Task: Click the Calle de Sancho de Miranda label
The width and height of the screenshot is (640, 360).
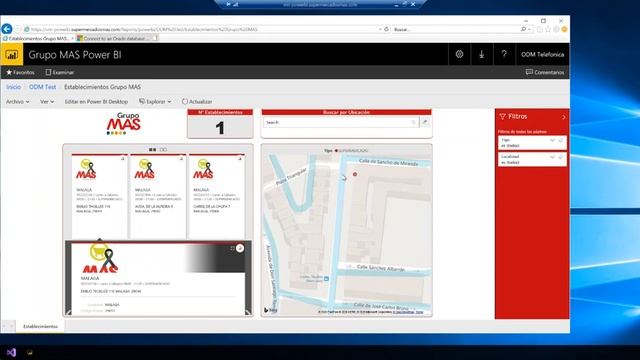Action: [x=389, y=162]
